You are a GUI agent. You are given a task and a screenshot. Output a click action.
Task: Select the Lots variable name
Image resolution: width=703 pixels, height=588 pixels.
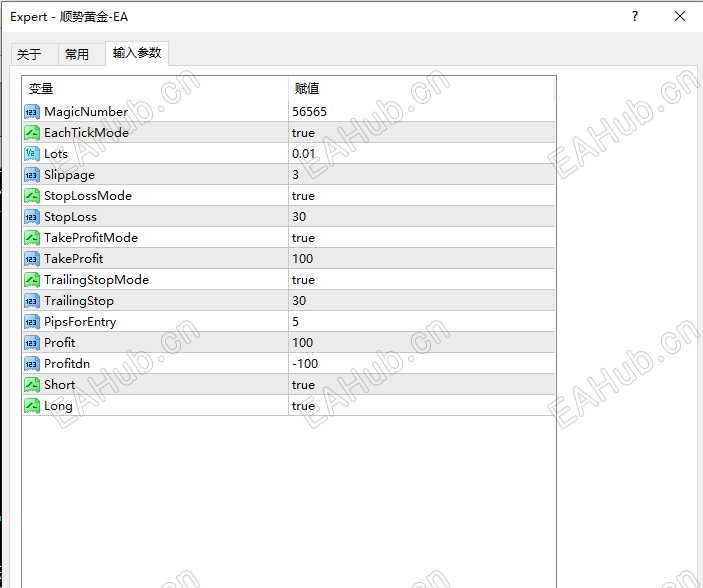(56, 154)
